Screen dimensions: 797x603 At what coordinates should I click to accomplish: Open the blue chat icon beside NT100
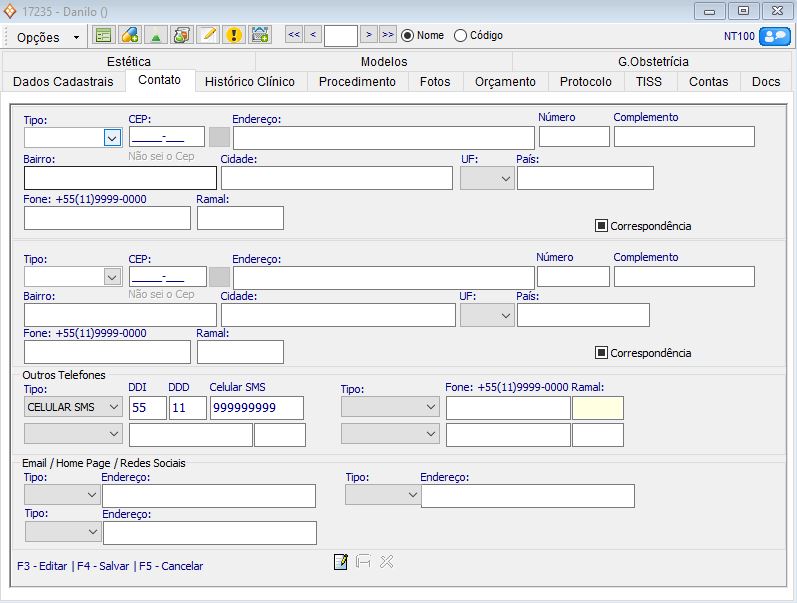774,36
